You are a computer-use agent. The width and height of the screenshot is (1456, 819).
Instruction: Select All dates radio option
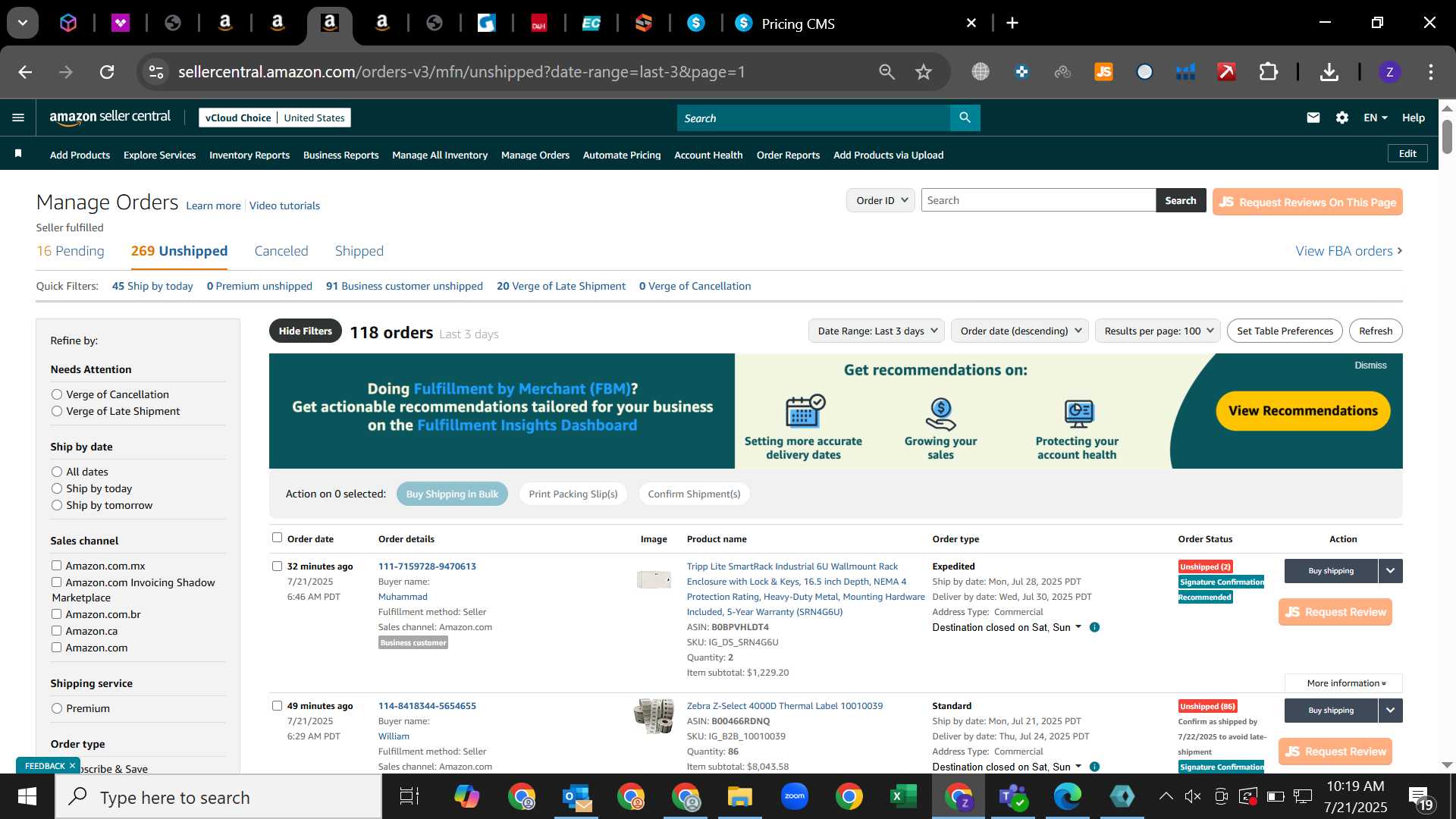point(57,472)
